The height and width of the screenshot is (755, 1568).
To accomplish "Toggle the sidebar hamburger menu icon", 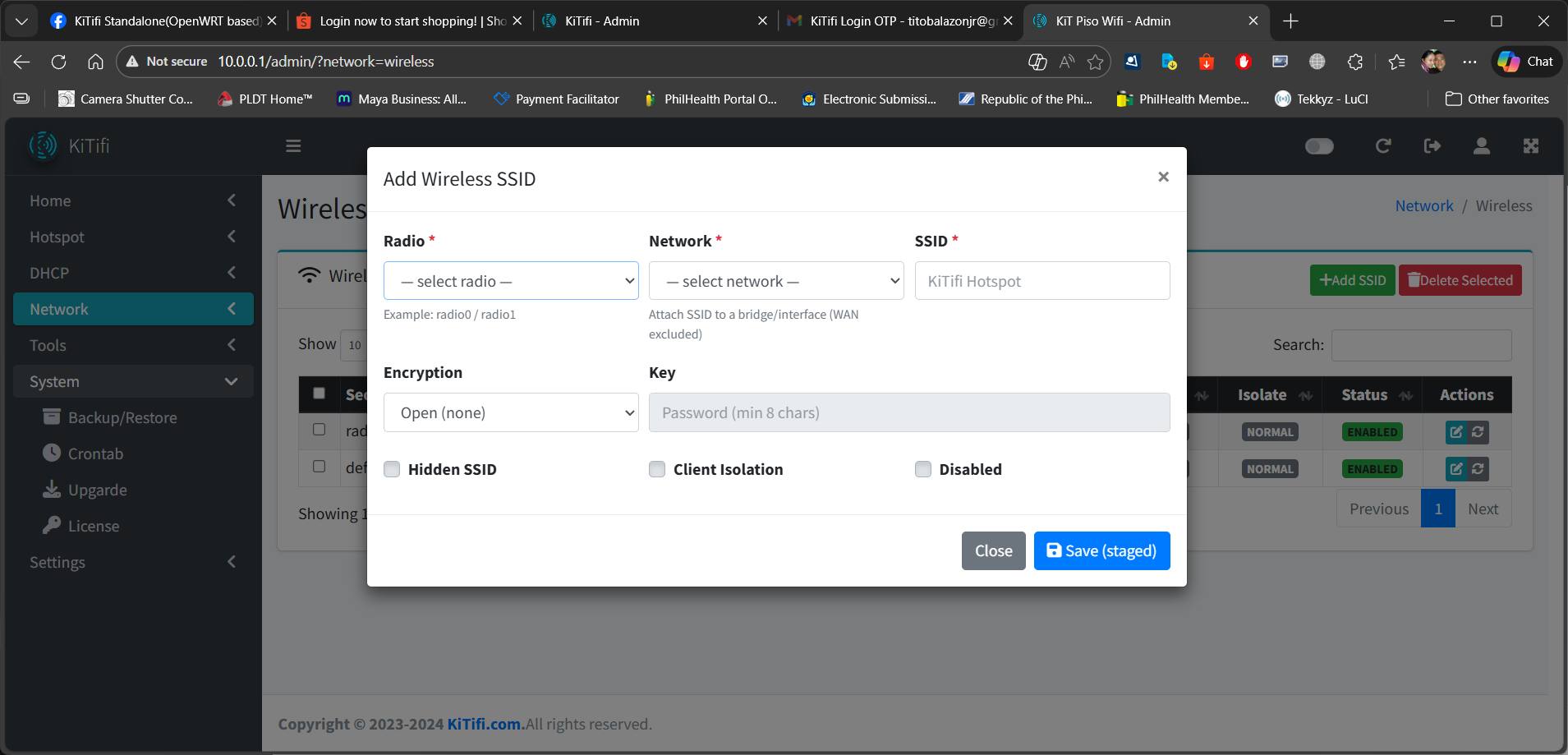I will click(293, 146).
